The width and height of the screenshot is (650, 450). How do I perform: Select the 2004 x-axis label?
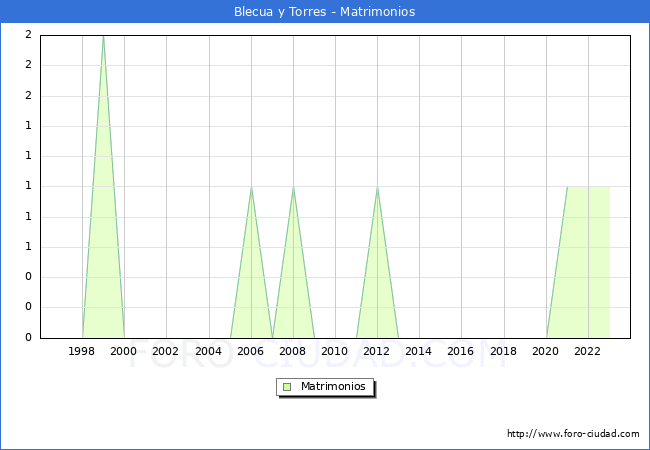tap(208, 351)
